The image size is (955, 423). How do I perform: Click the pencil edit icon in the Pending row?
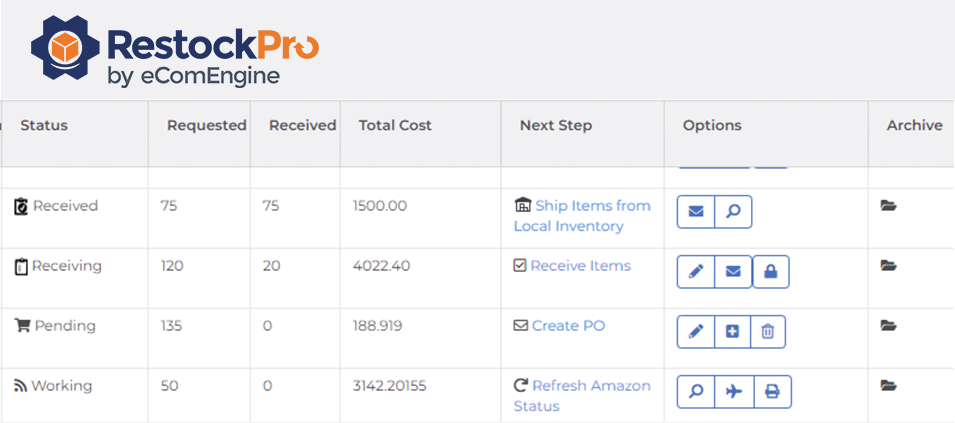696,332
